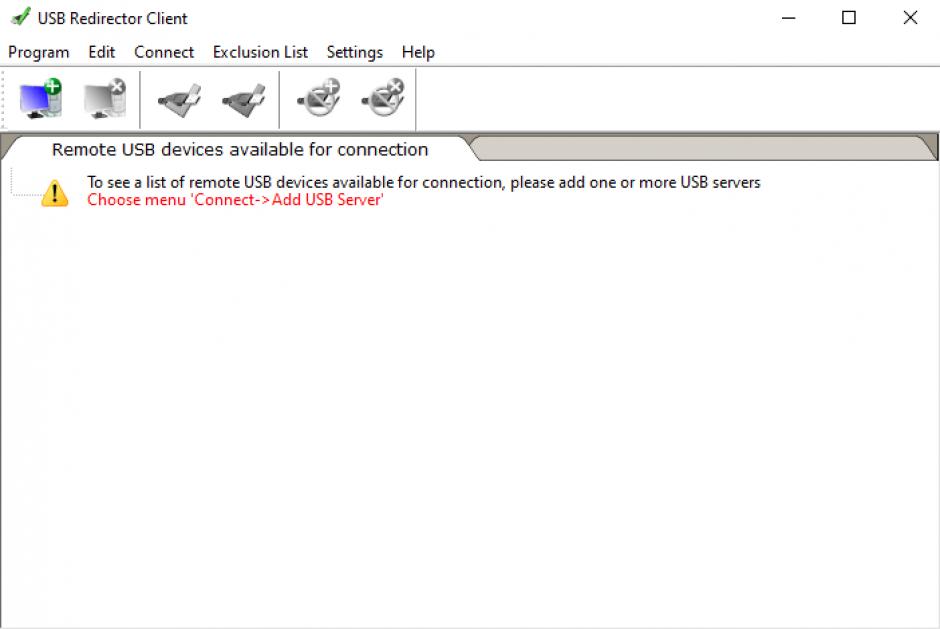
Task: Open the Edit menu
Action: (101, 53)
